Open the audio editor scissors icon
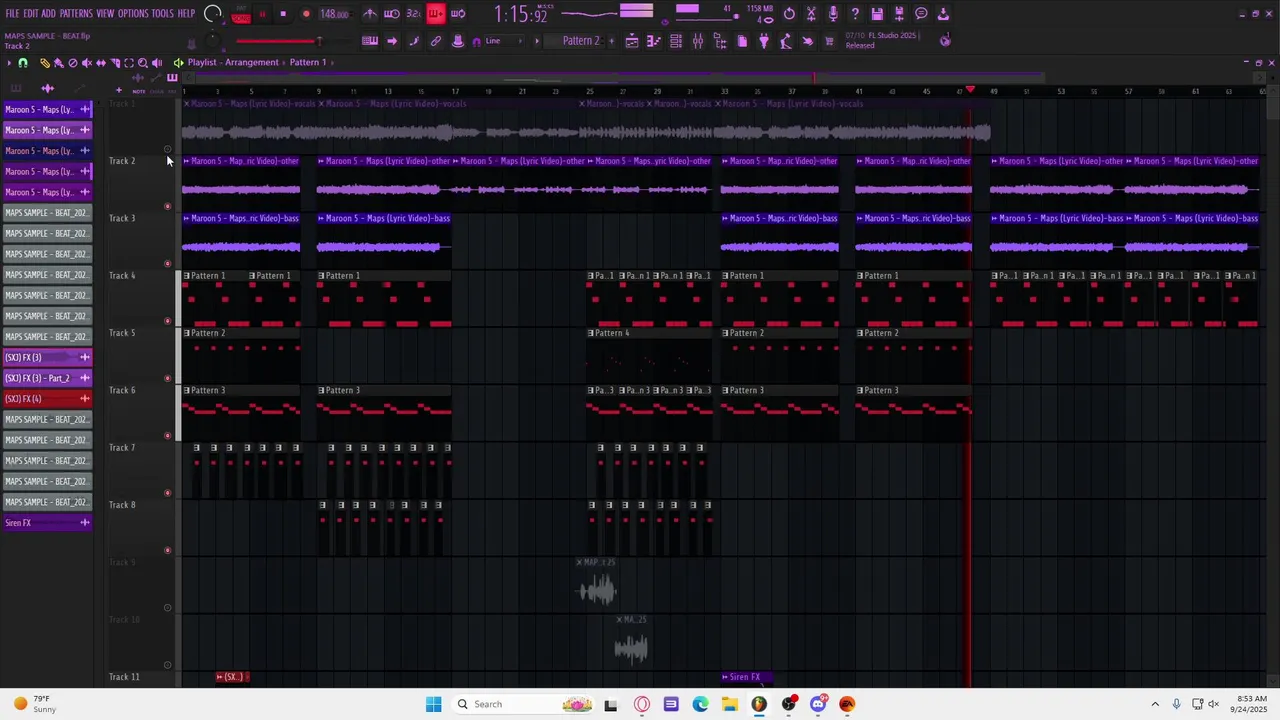Image resolution: width=1280 pixels, height=720 pixels. 811,14
